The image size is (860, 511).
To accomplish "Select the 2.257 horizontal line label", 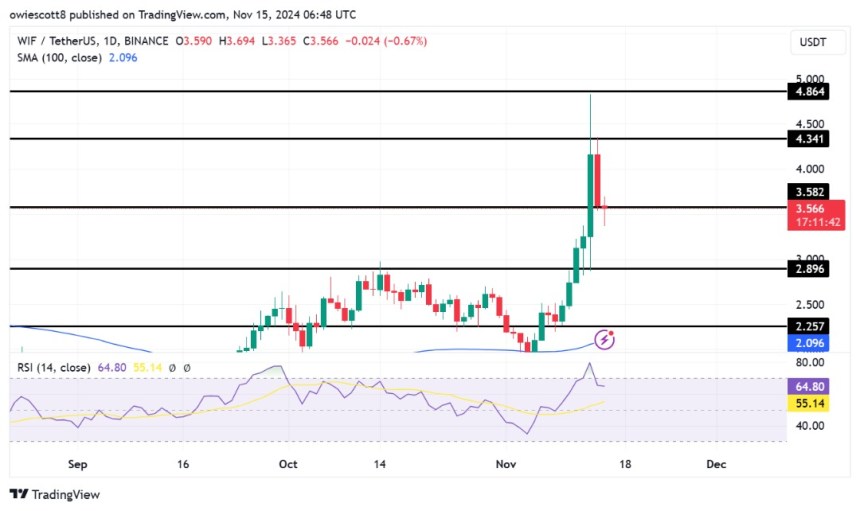I will click(808, 326).
